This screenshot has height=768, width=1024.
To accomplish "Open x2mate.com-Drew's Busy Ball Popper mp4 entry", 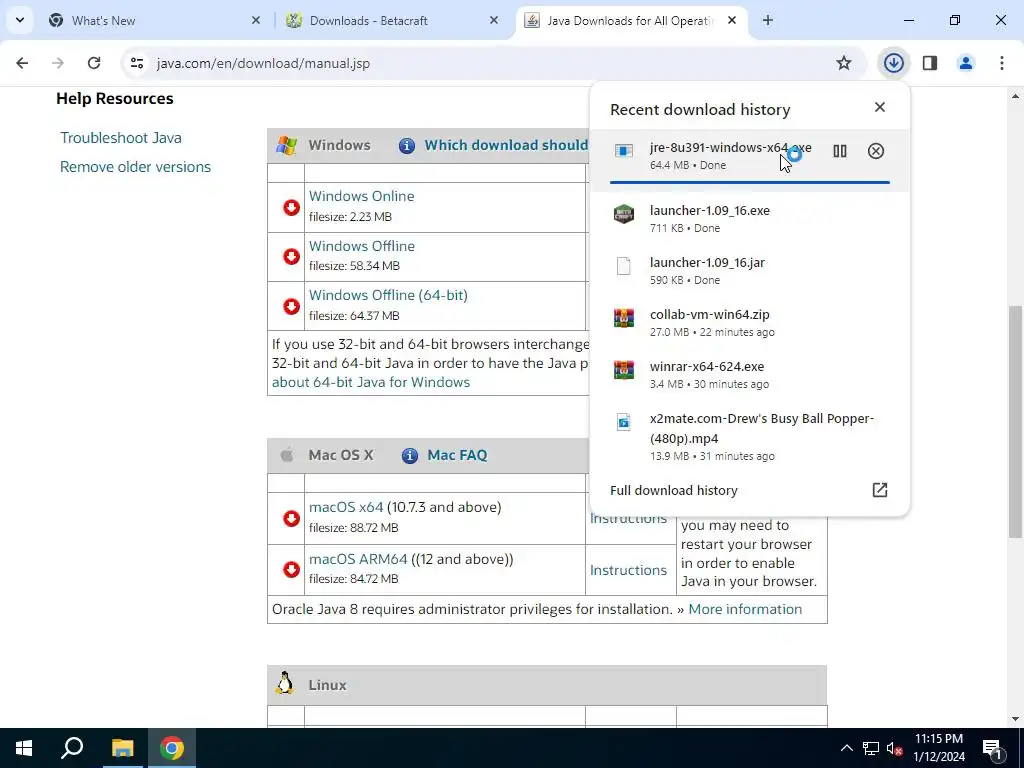I will (749, 436).
